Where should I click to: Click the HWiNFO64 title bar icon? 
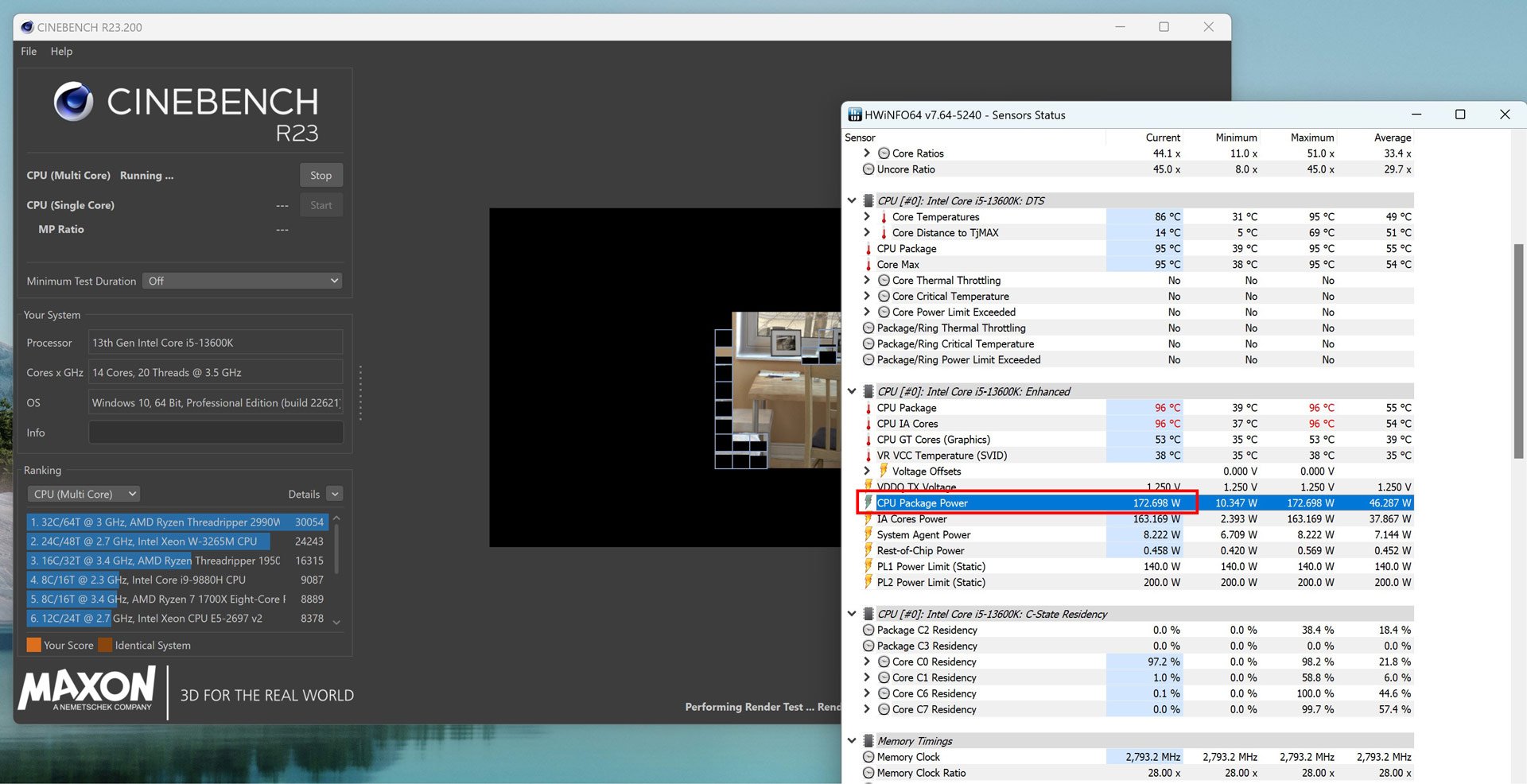coord(855,114)
